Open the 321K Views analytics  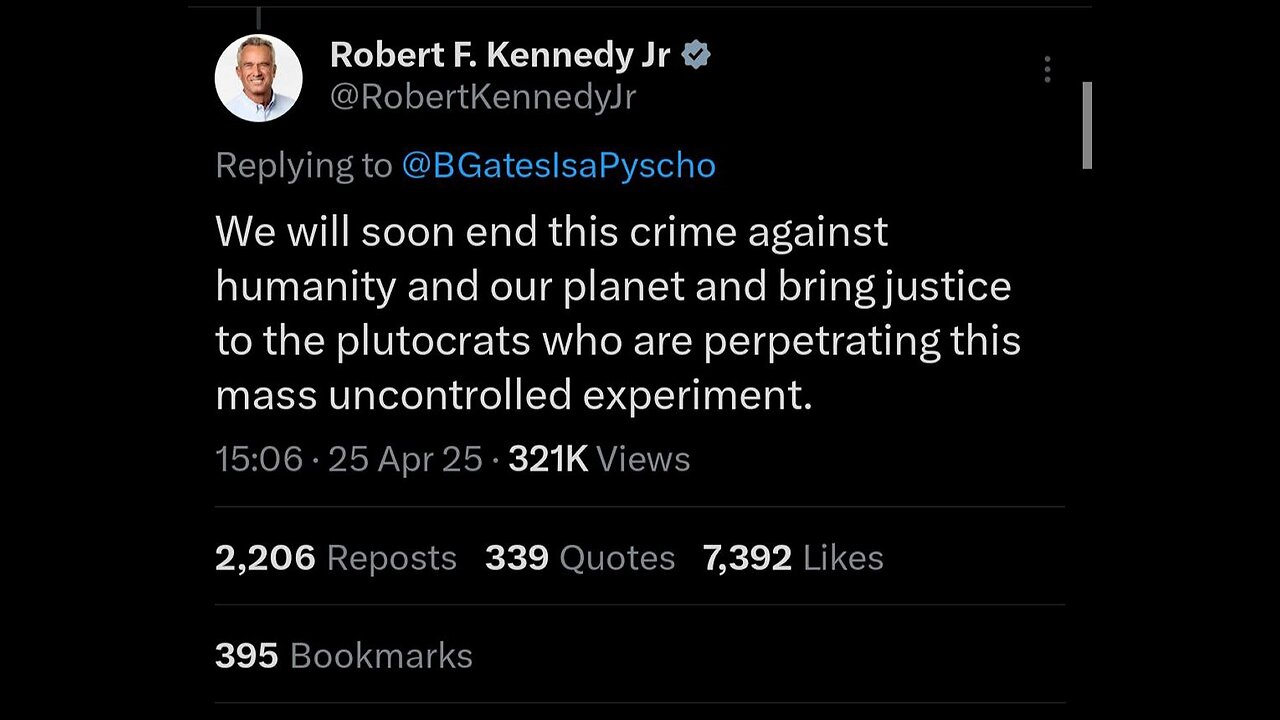pos(599,459)
